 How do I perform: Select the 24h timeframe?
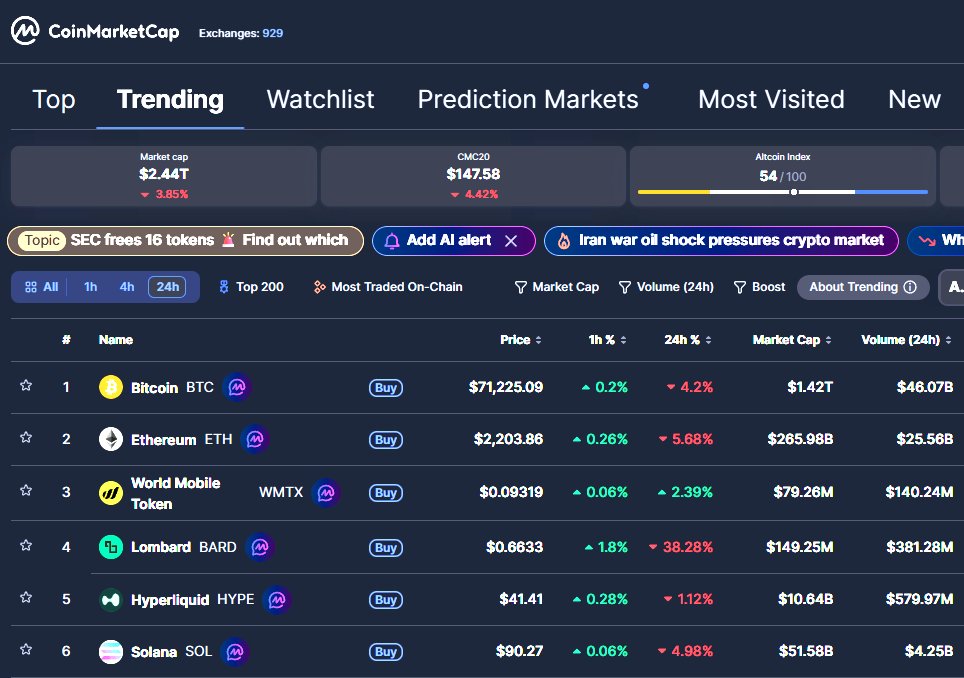click(167, 287)
